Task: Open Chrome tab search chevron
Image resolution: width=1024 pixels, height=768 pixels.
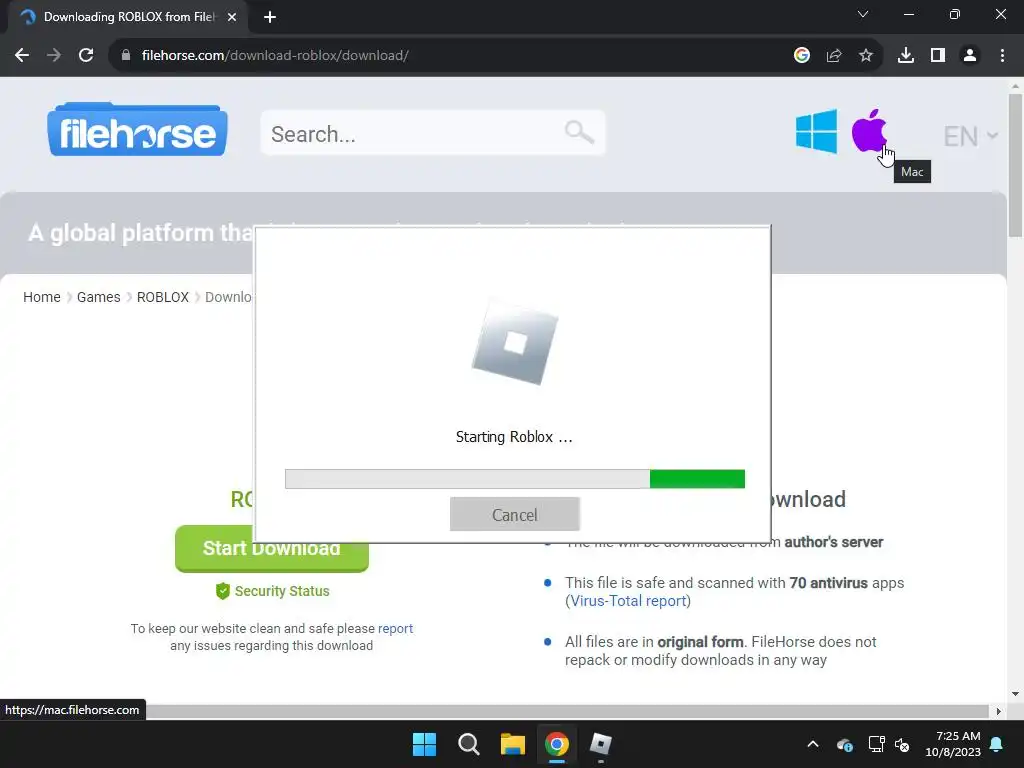Action: [863, 14]
